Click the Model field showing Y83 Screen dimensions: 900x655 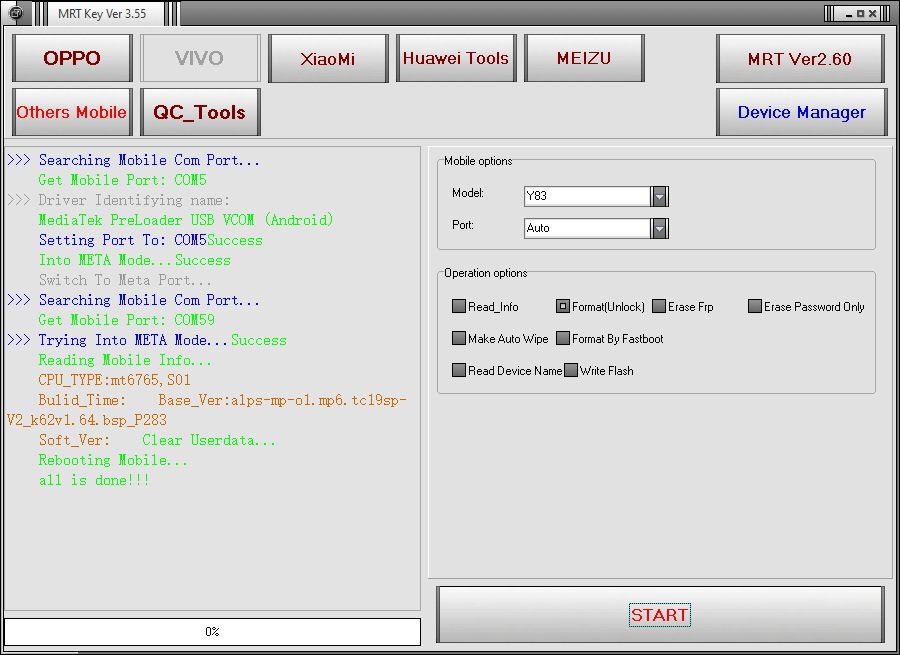point(588,196)
